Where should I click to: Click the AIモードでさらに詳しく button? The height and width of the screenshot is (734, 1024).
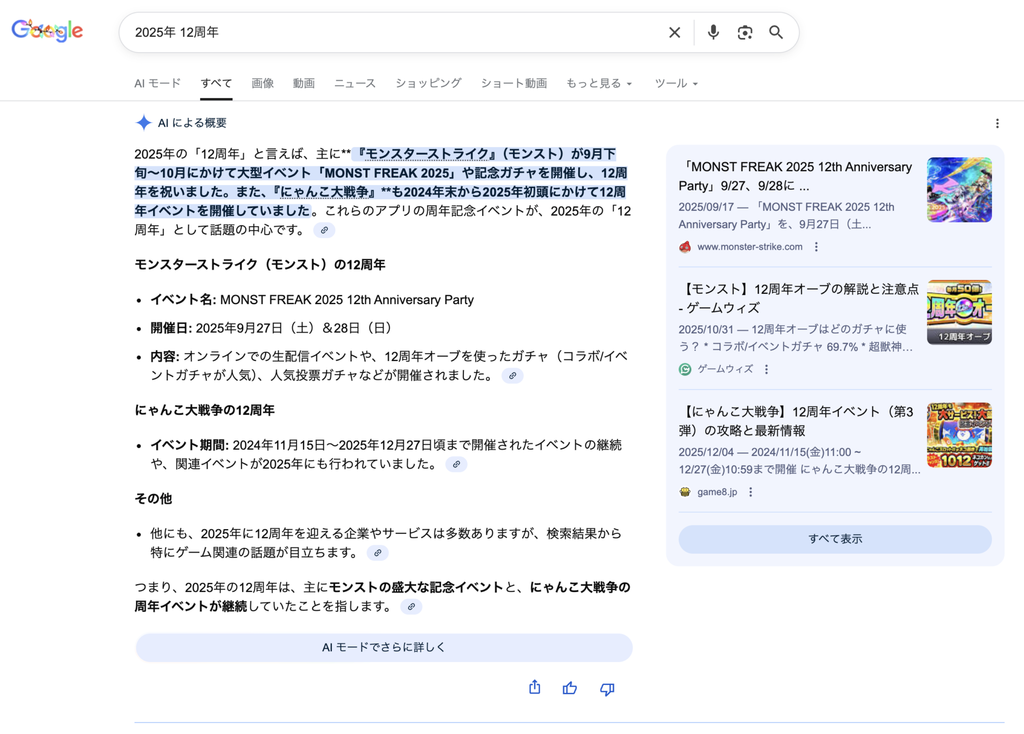tap(384, 649)
